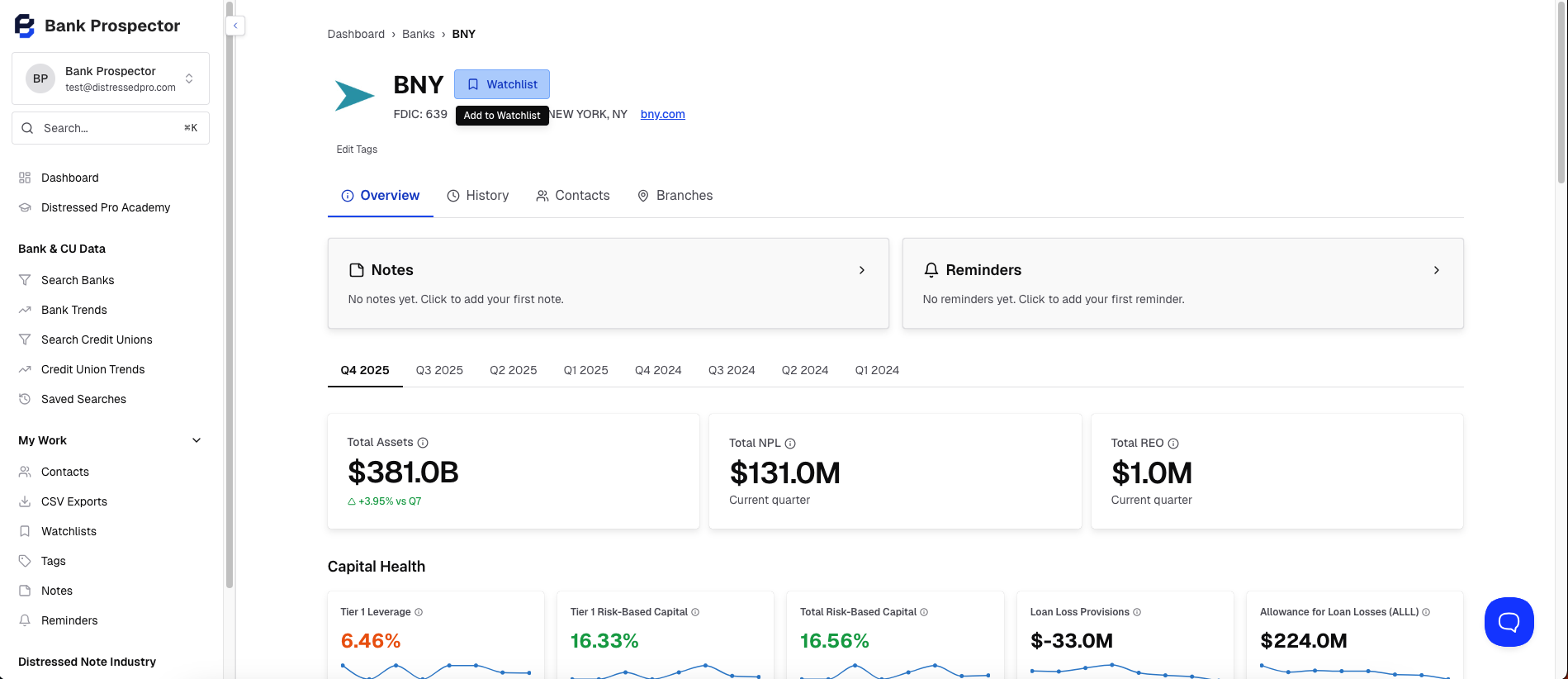Go to Dashboard breadcrumb

tap(356, 34)
